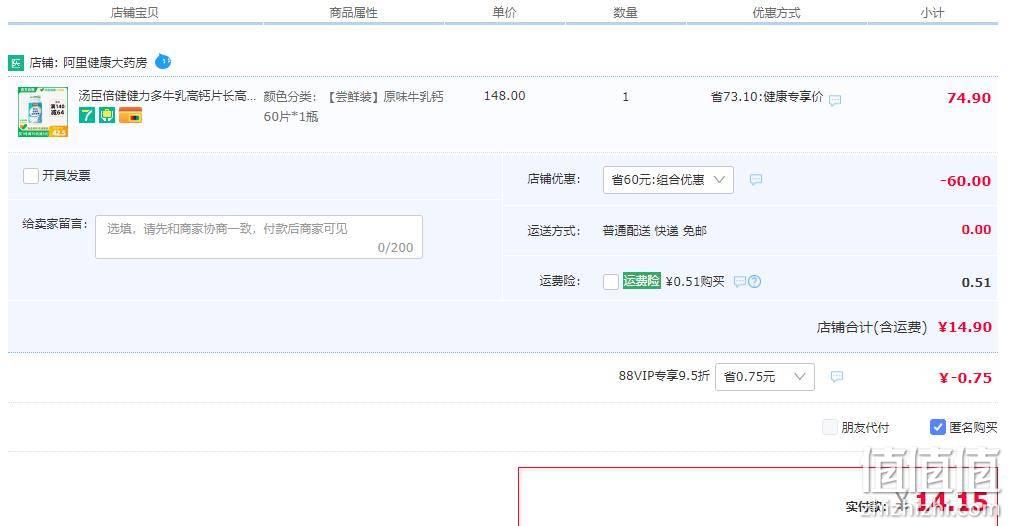Click the 0.00 shipping fee amount
The width and height of the screenshot is (1010, 526).
[976, 230]
